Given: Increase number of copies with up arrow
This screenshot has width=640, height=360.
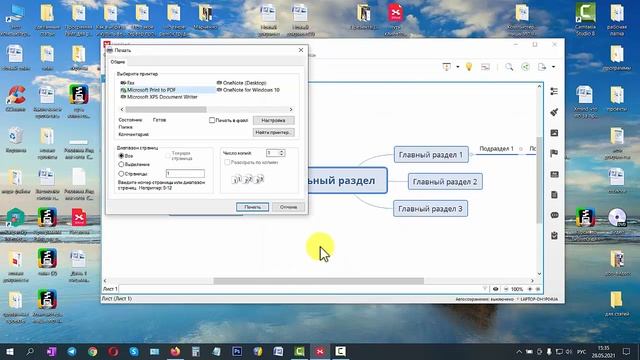Looking at the screenshot, I should pyautogui.click(x=282, y=151).
